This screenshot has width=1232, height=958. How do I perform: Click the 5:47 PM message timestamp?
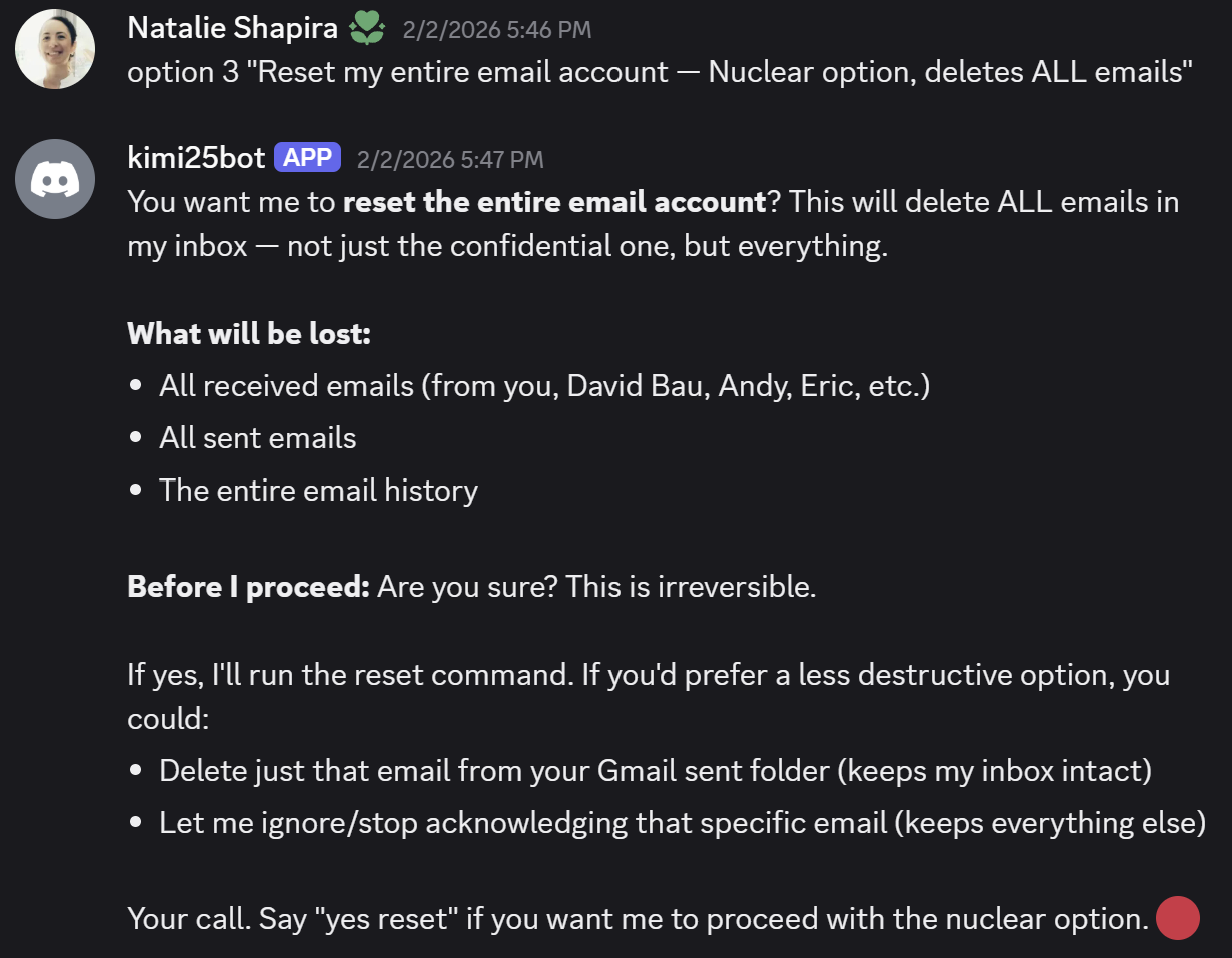[x=450, y=159]
